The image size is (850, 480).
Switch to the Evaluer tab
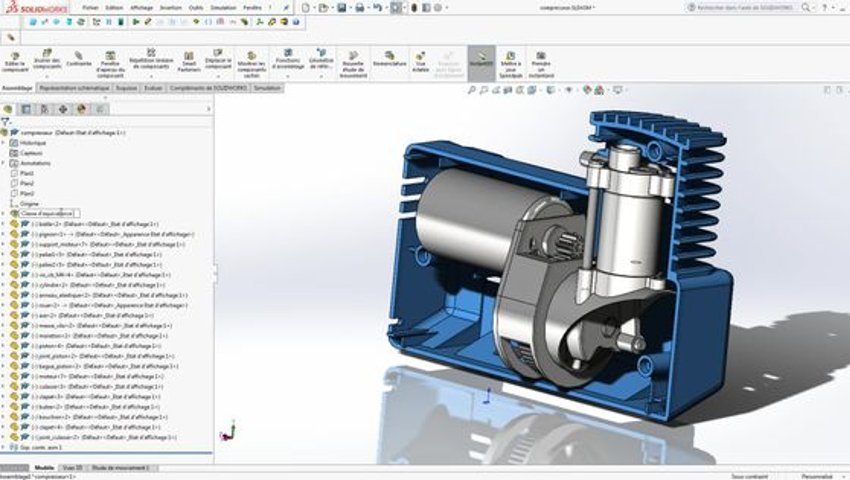(153, 88)
